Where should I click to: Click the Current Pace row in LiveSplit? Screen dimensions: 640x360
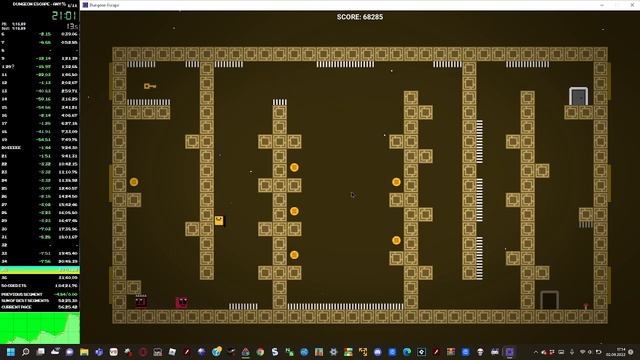tap(40, 307)
